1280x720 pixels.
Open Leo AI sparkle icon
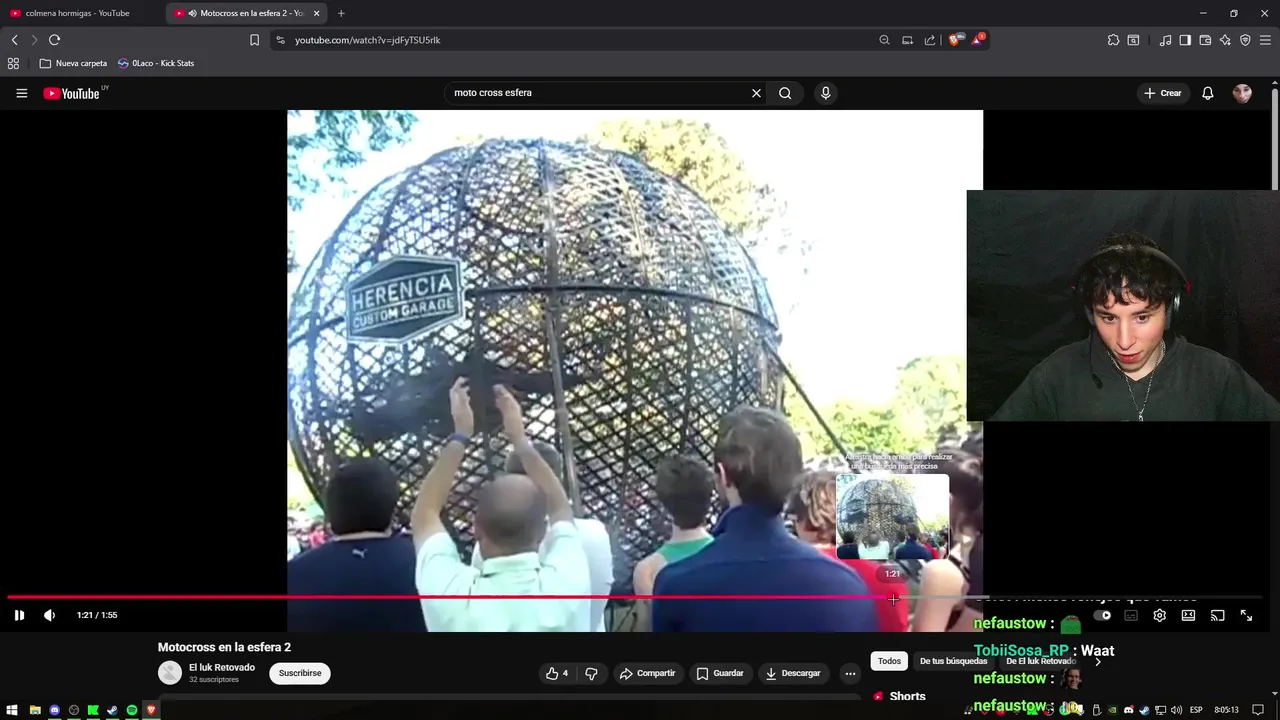coord(1225,40)
